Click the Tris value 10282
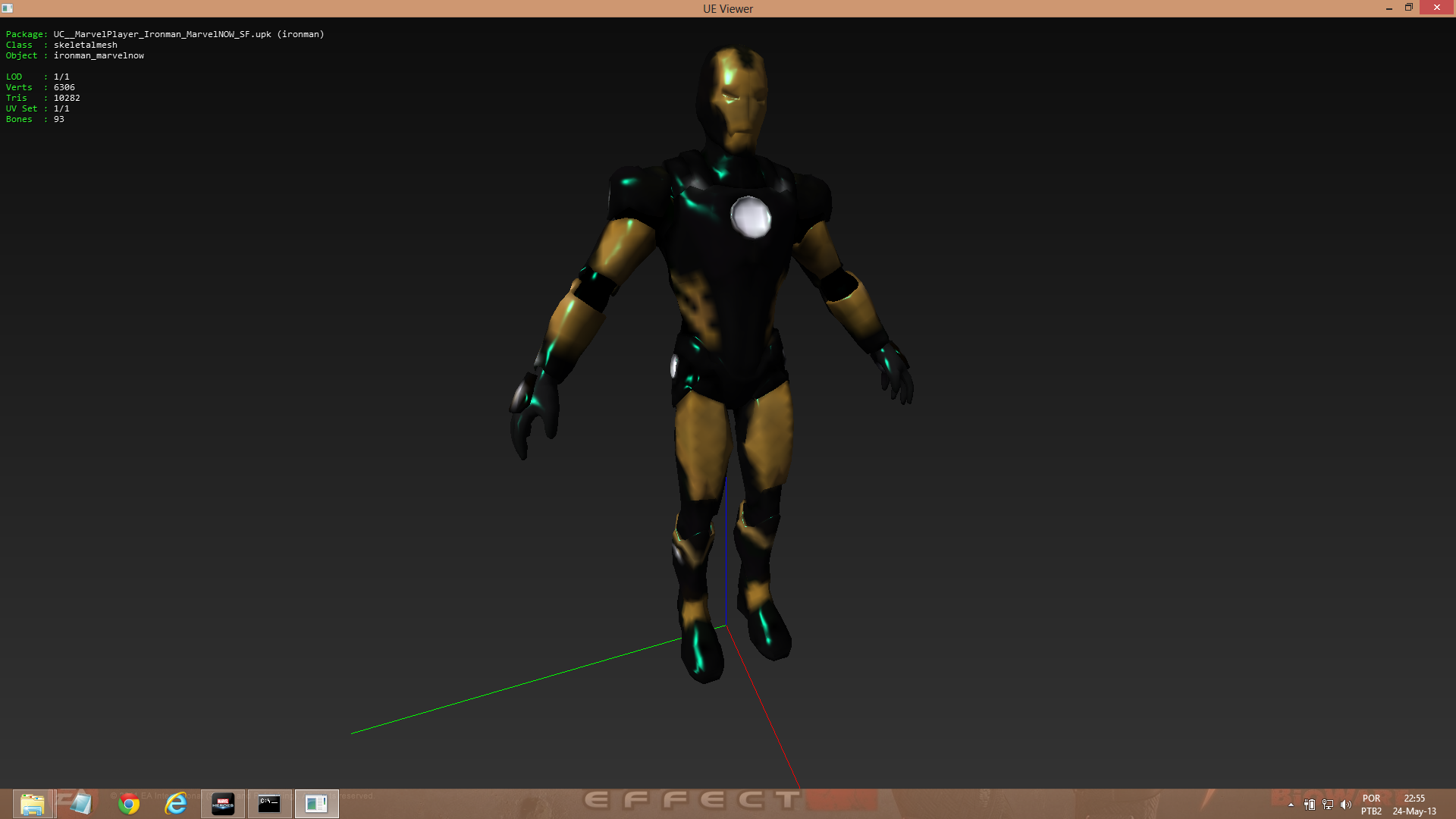Viewport: 1456px width, 819px height. [67, 98]
